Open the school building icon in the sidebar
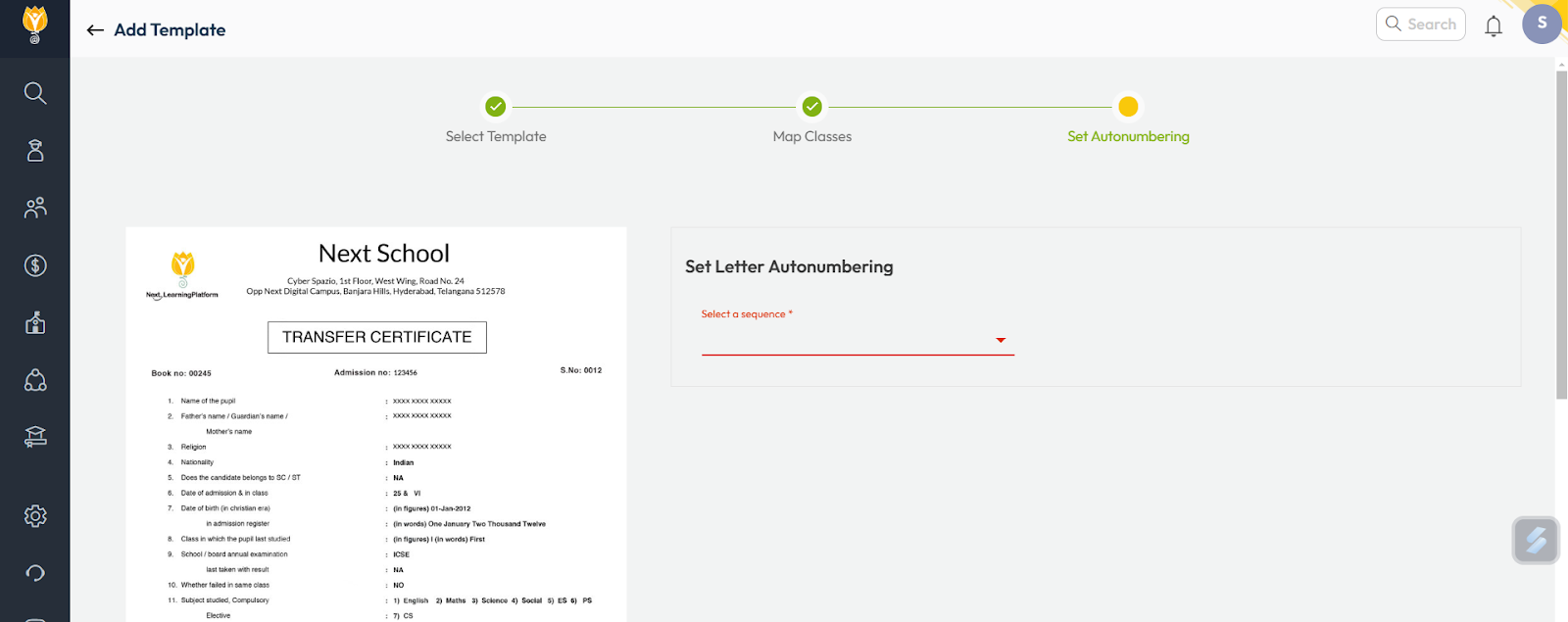Viewport: 1568px width, 622px height. [35, 323]
